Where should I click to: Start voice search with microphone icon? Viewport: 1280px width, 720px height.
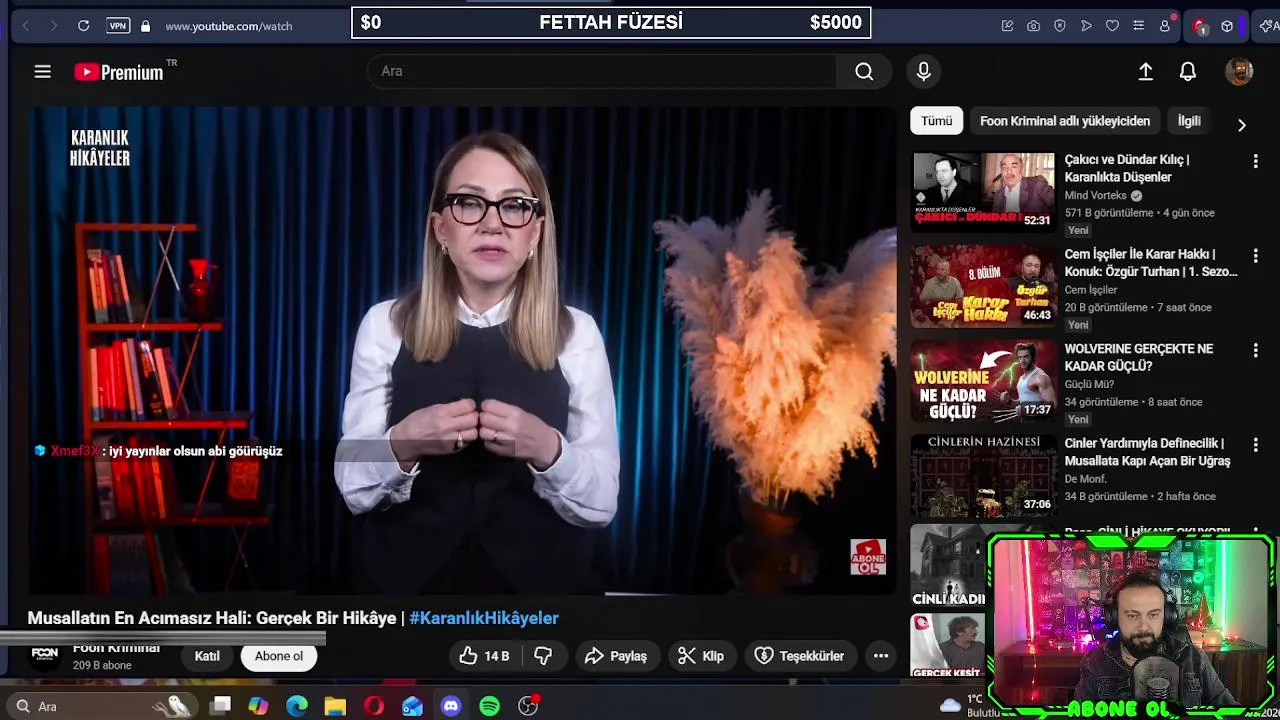pos(923,71)
